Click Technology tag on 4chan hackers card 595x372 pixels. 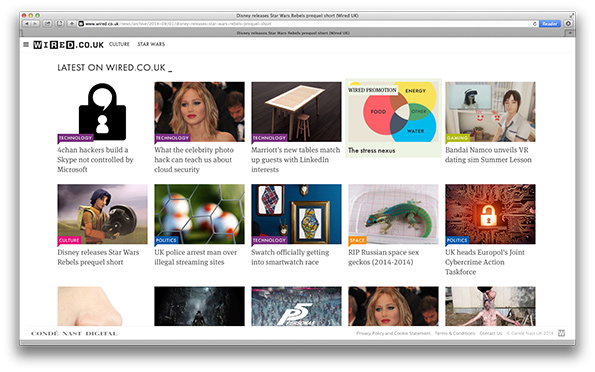click(75, 138)
